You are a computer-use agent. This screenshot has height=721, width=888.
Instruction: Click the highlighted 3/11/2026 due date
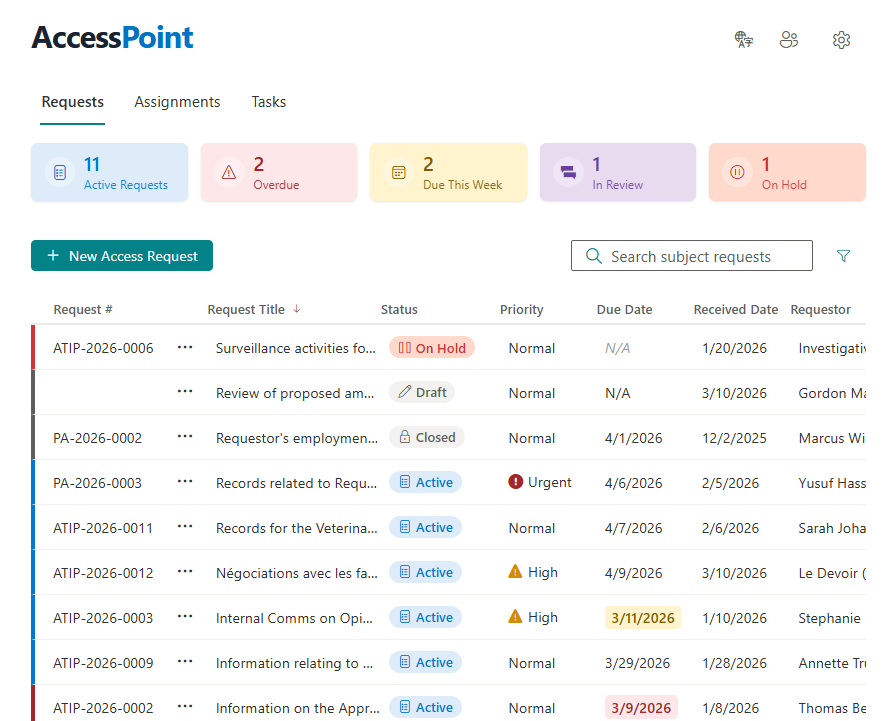(642, 617)
